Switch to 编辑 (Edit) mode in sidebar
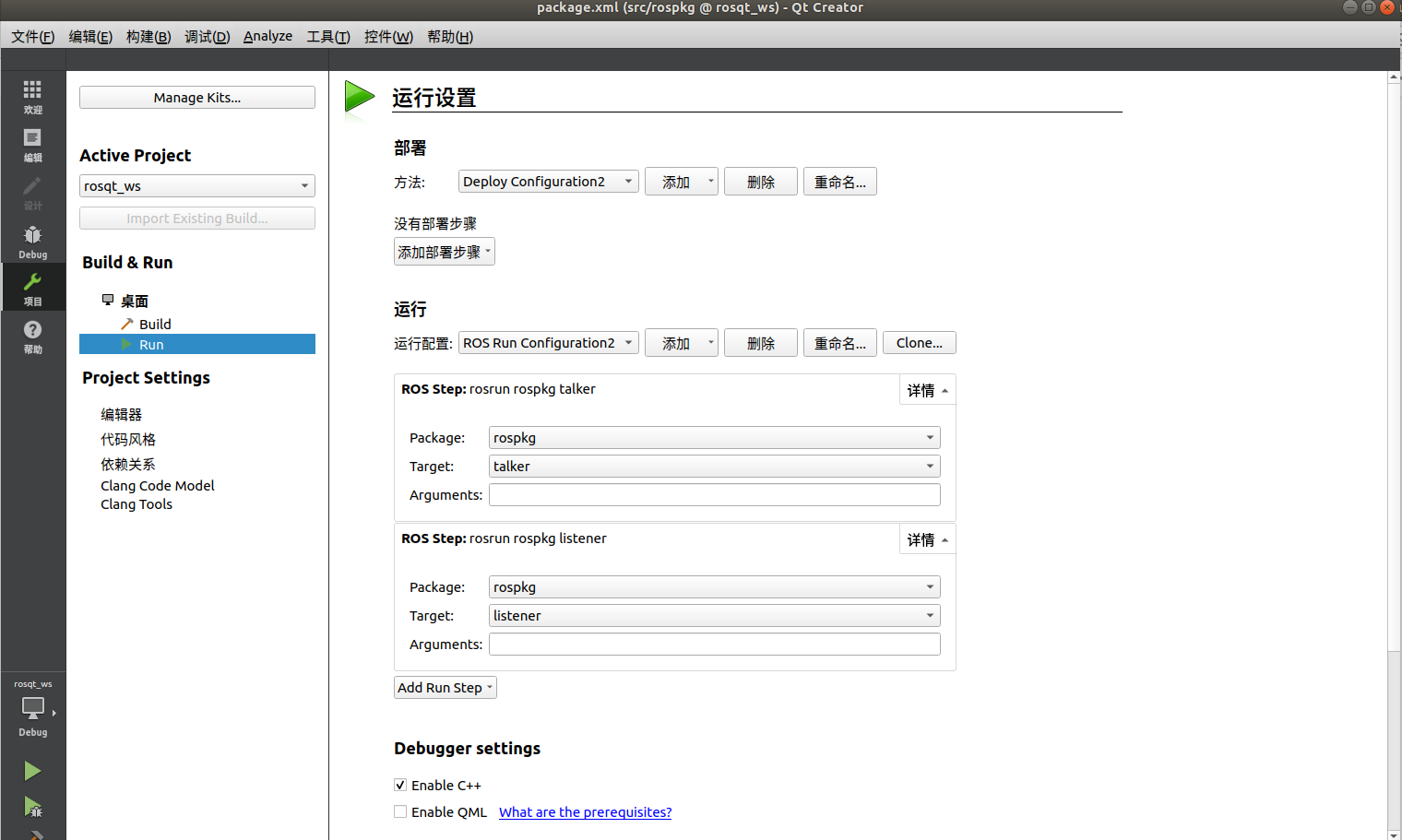 tap(32, 145)
